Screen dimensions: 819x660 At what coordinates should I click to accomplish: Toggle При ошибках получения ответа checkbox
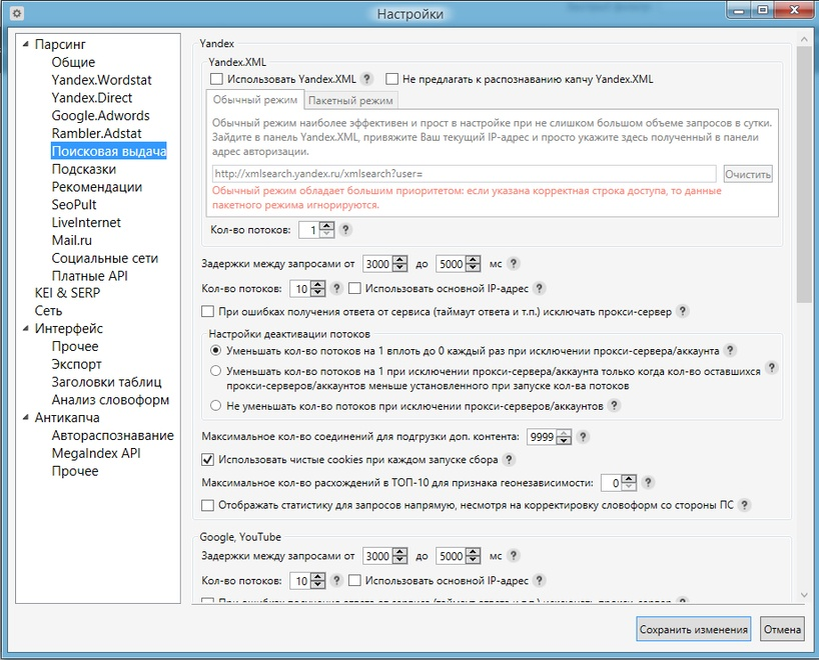click(207, 312)
